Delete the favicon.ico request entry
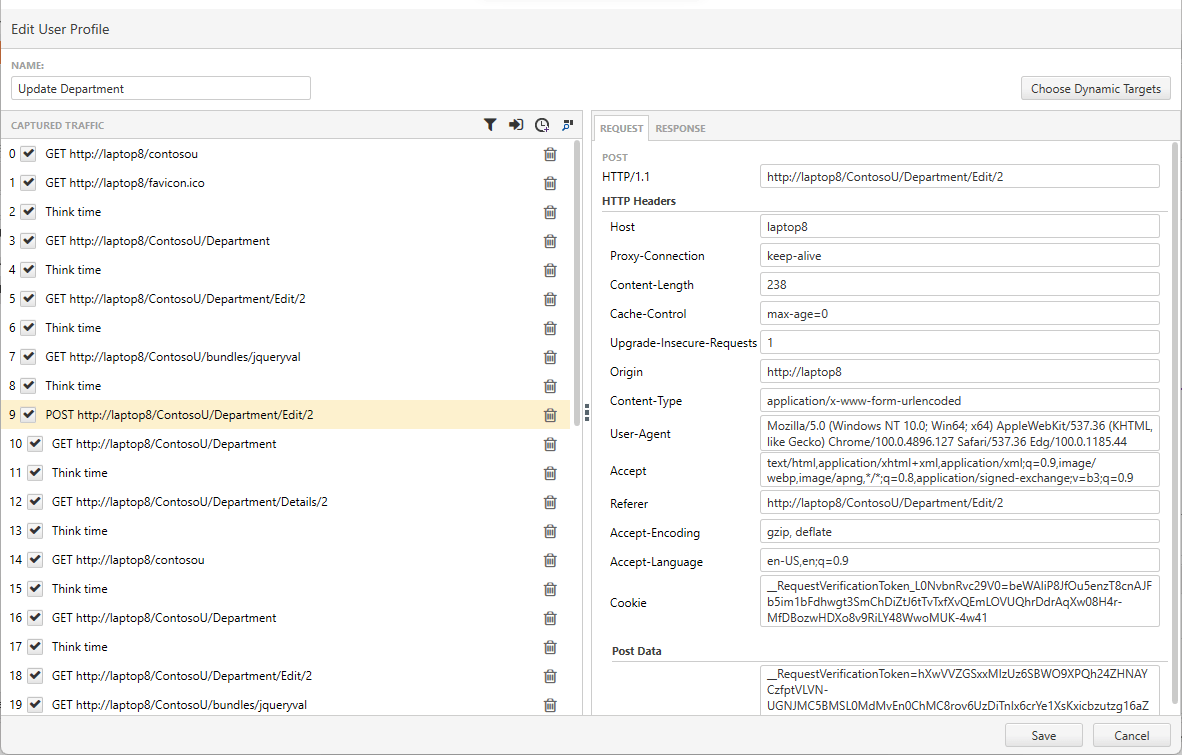Viewport: 1182px width, 755px height. (x=549, y=183)
